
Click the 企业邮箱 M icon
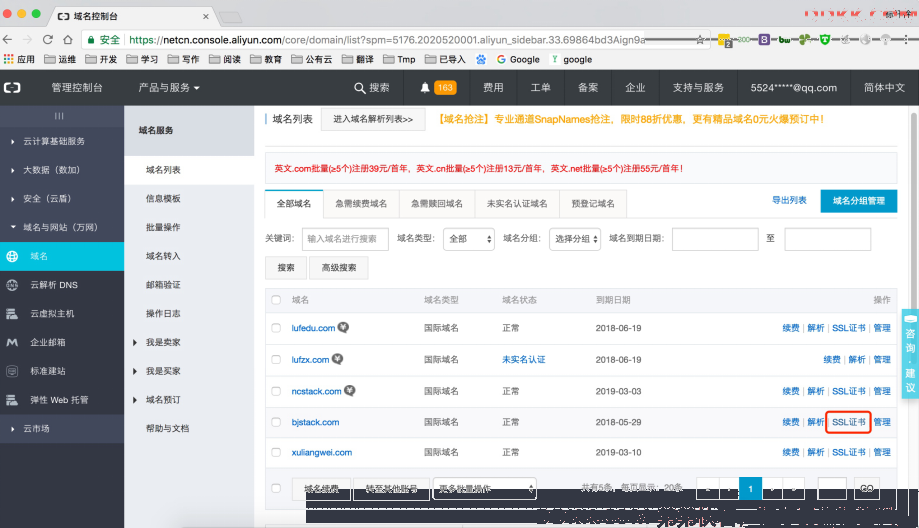click(x=12, y=342)
